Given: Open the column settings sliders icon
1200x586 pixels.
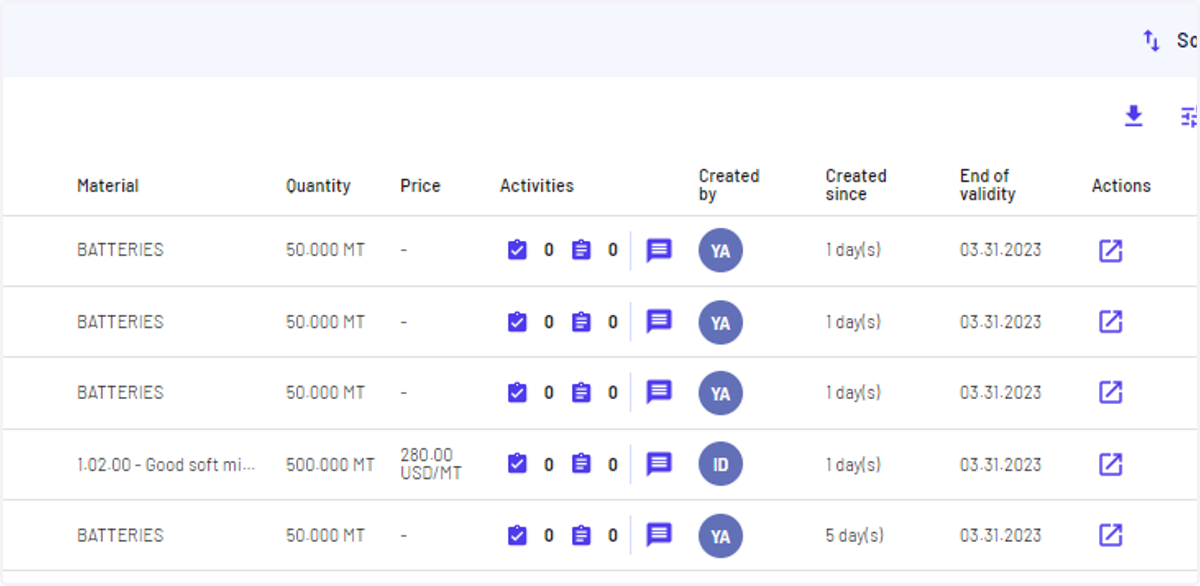Looking at the screenshot, I should point(1189,117).
